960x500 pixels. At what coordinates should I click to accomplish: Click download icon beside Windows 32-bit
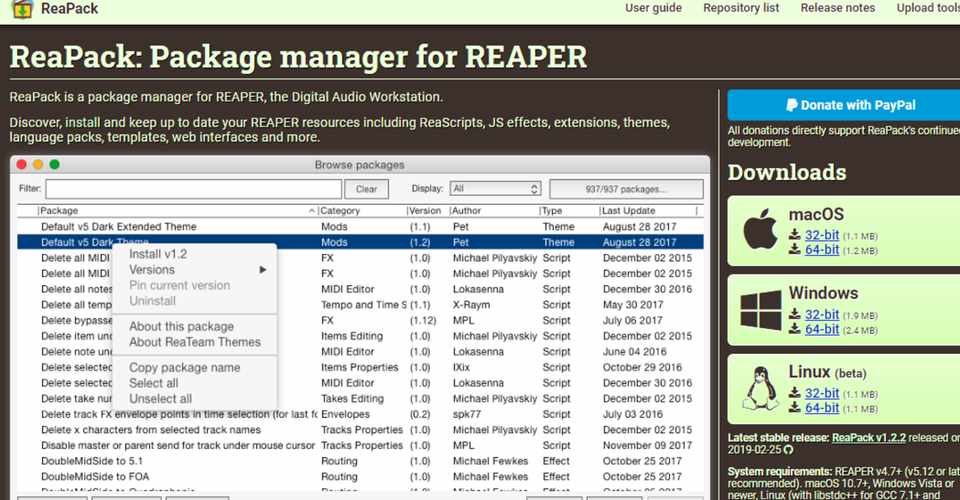tap(795, 314)
